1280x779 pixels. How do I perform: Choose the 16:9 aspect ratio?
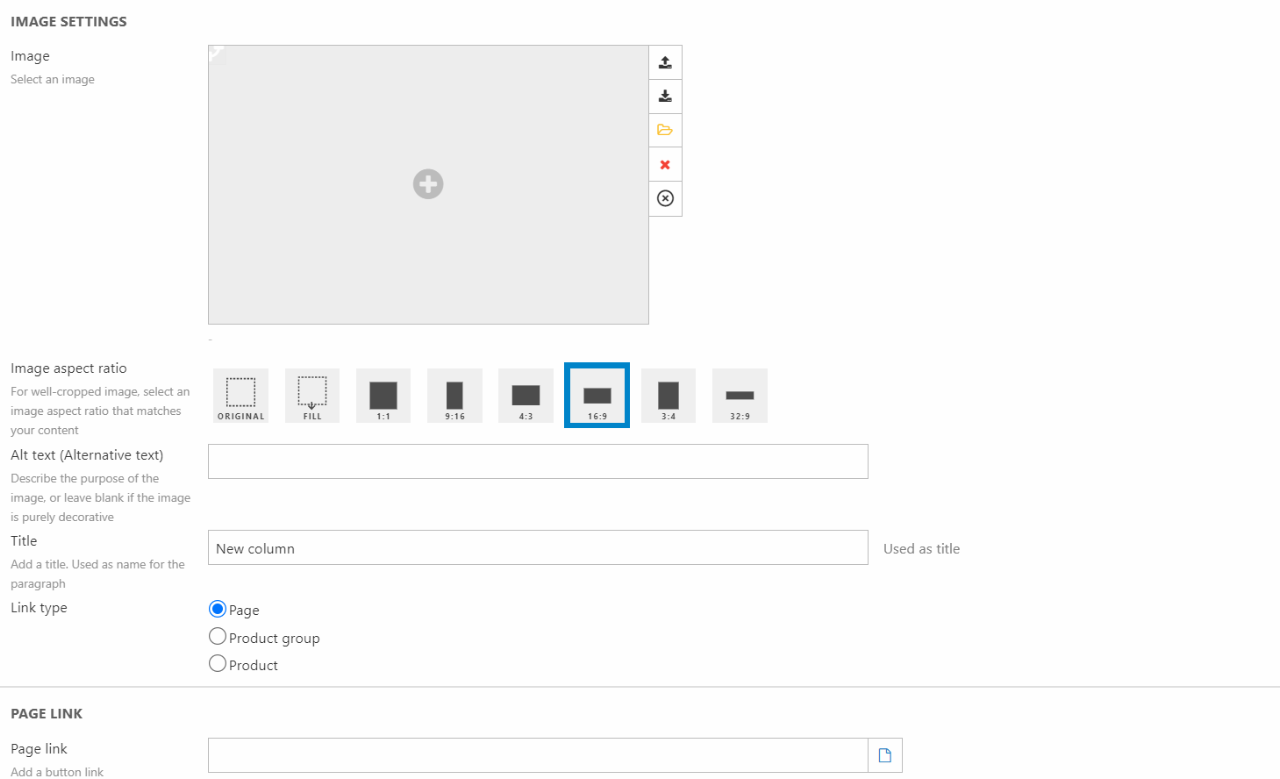(597, 396)
